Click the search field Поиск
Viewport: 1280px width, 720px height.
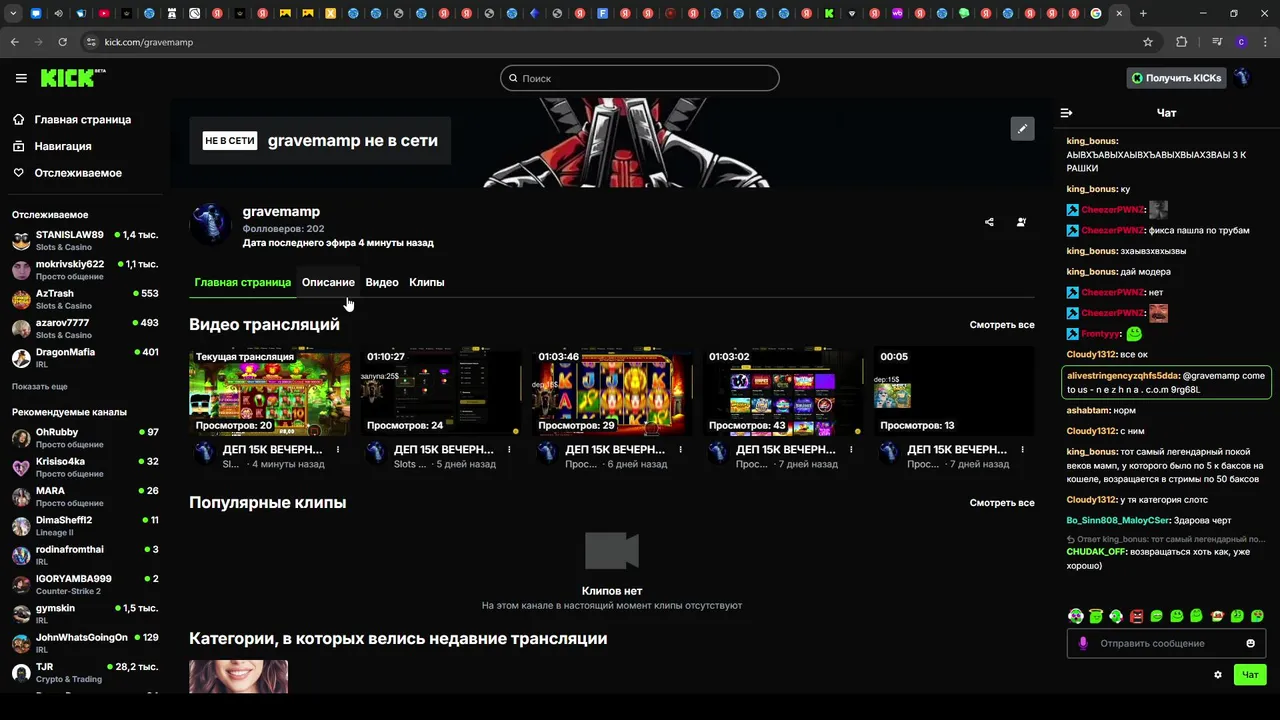(x=640, y=78)
